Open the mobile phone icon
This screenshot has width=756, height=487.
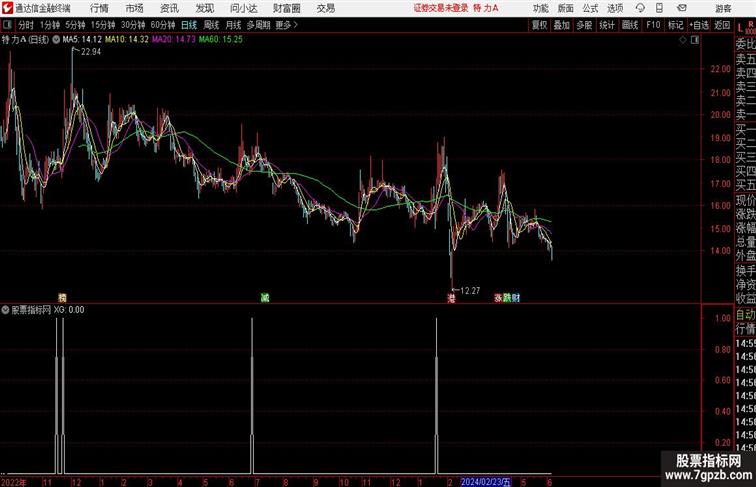tap(659, 8)
